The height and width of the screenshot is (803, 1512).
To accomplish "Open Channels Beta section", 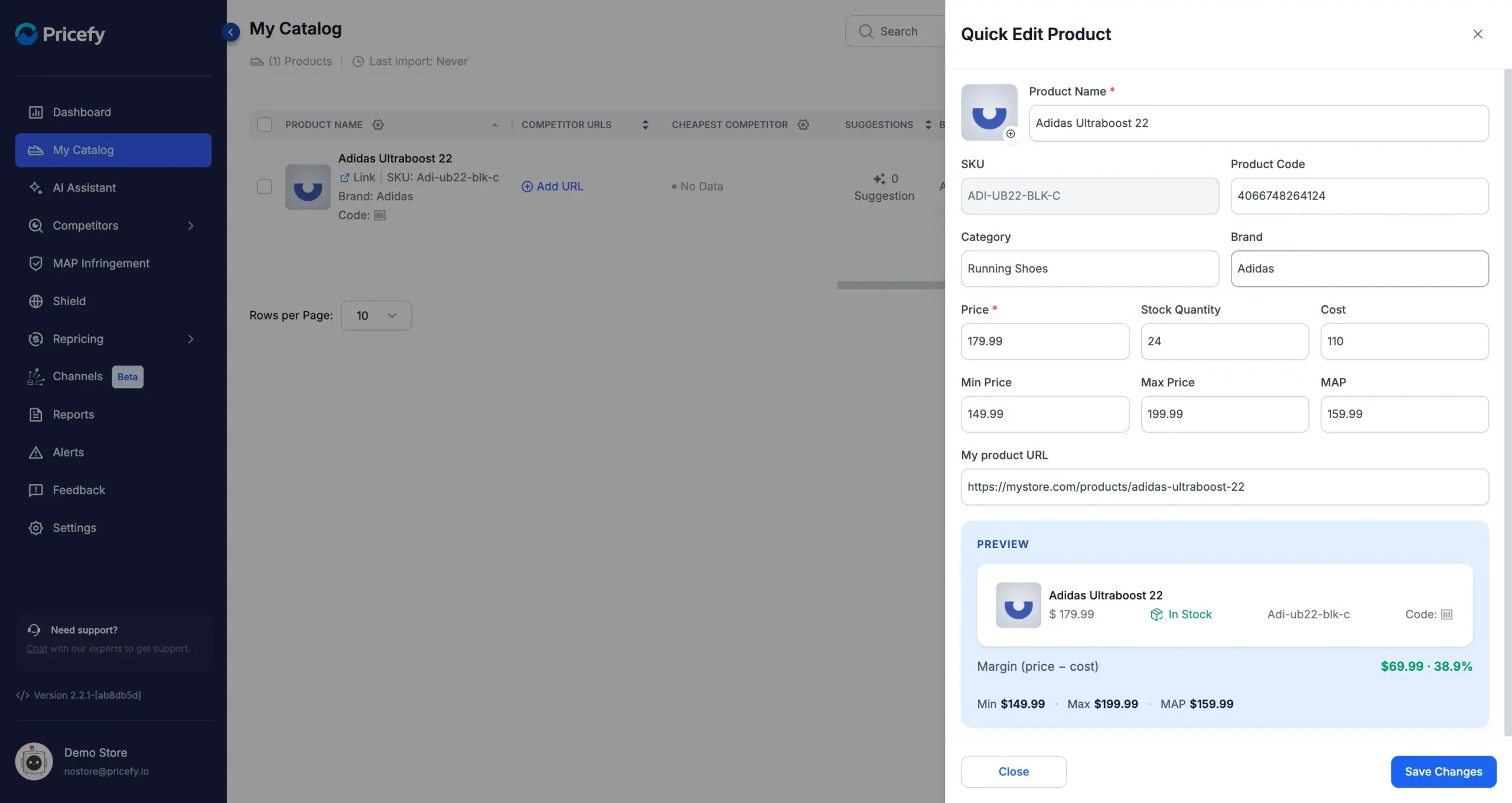I will pos(113,377).
